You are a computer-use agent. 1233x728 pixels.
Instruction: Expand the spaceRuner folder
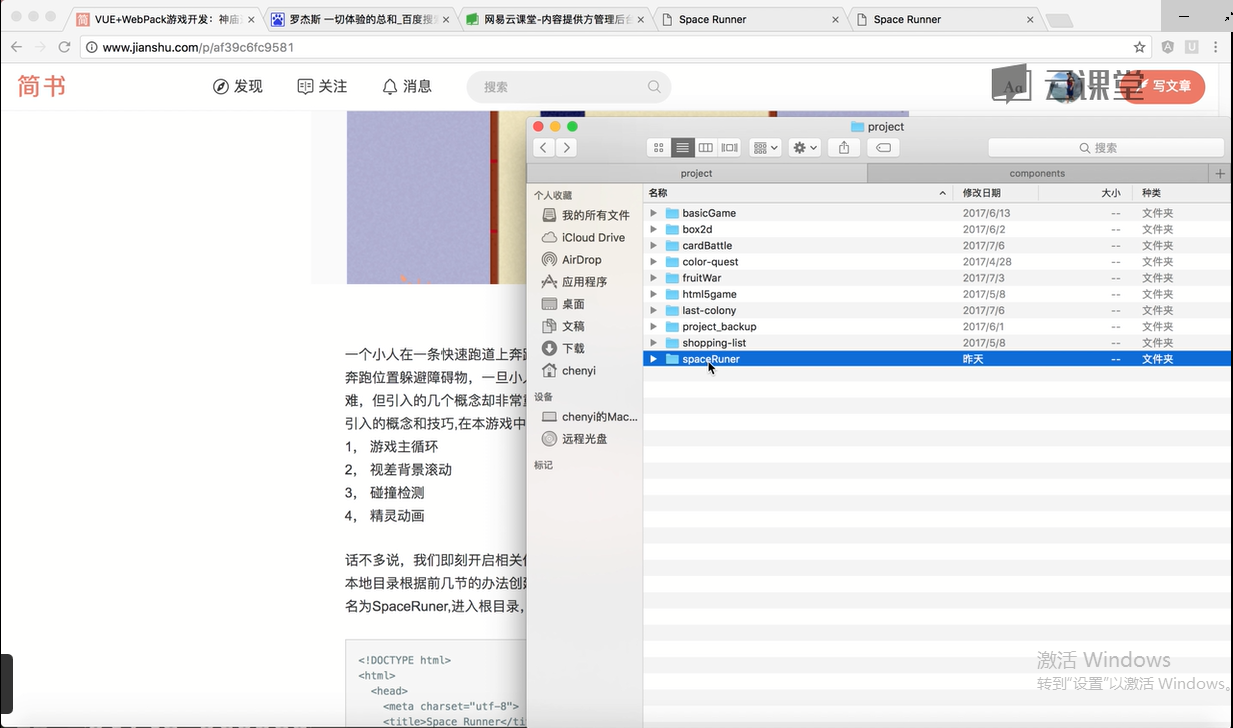653,359
